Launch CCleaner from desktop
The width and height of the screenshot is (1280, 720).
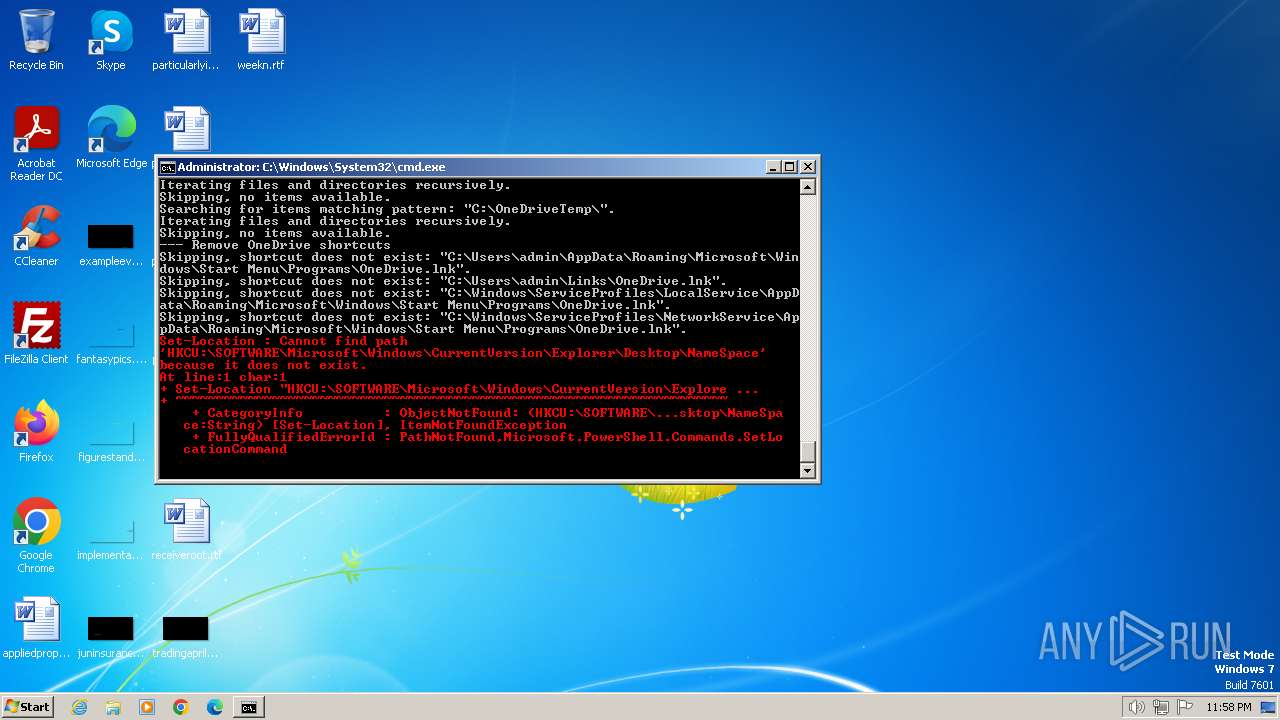click(36, 236)
